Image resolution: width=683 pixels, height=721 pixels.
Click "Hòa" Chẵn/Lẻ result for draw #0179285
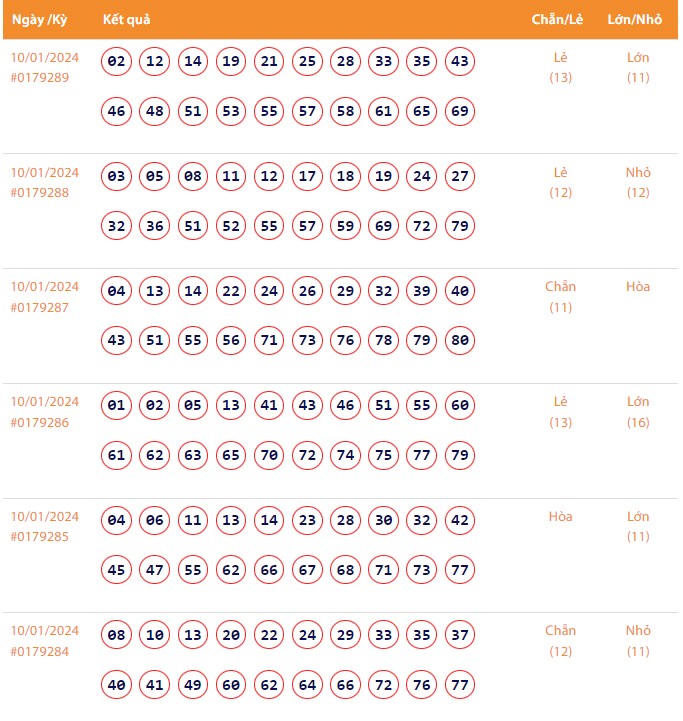[x=561, y=517]
